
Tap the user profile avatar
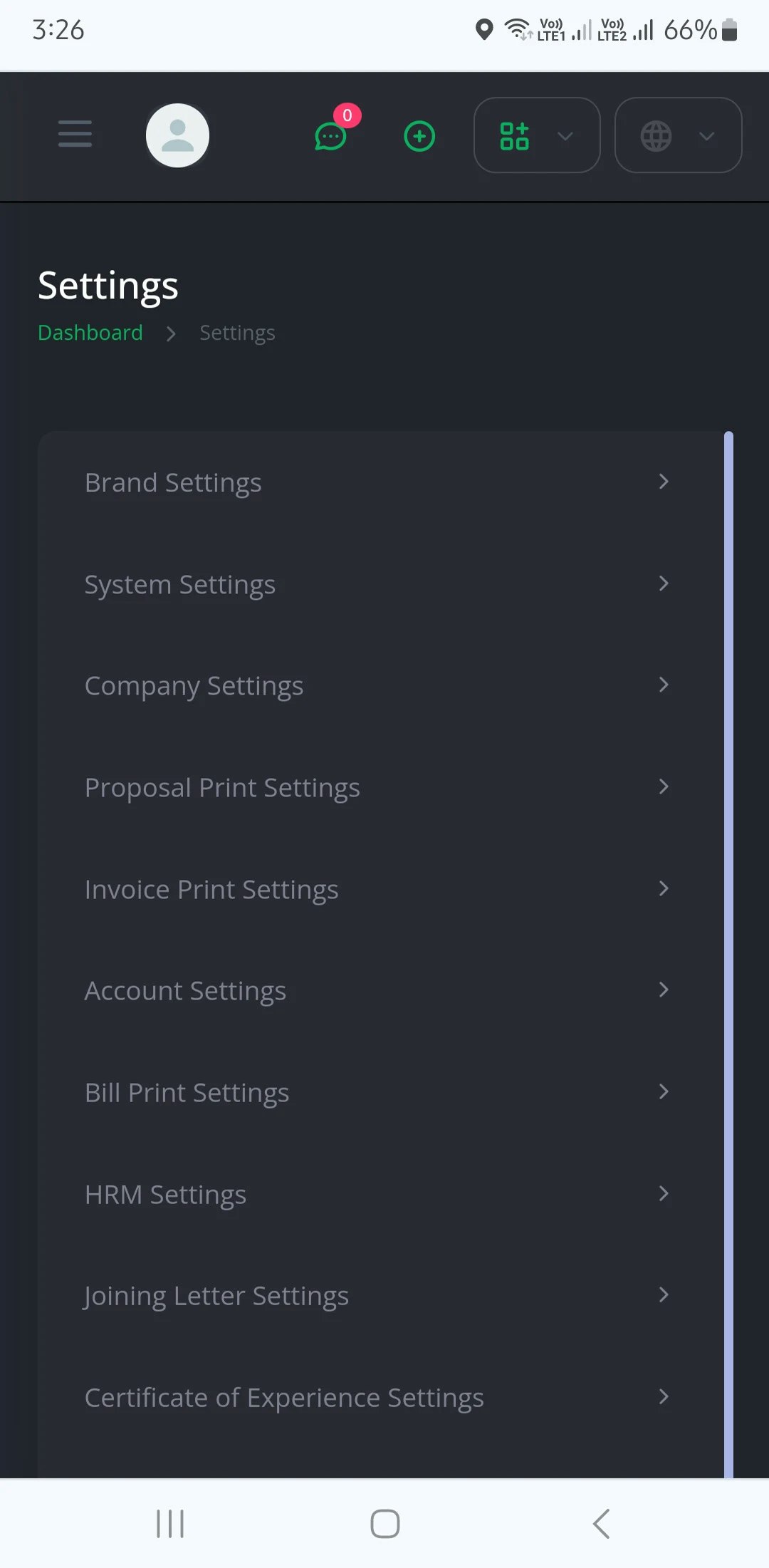(x=177, y=135)
